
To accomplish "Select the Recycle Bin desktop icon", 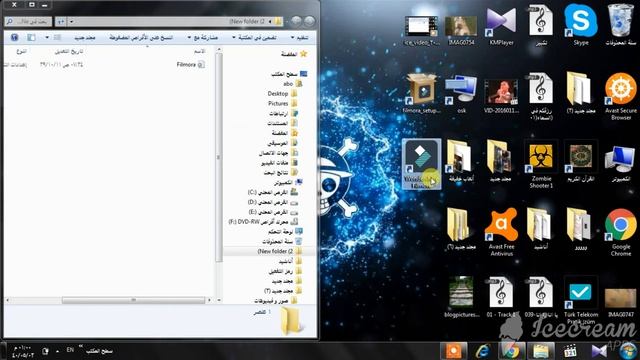I will (x=620, y=24).
